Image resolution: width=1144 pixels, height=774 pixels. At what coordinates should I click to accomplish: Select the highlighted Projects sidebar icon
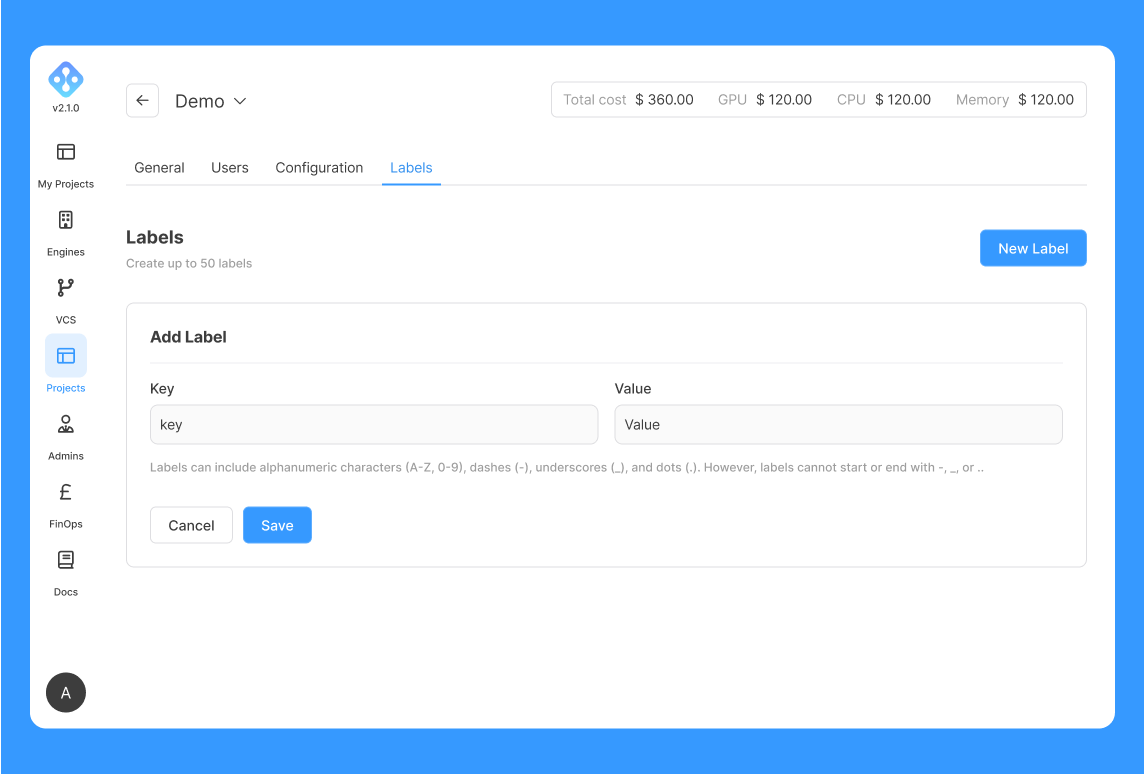point(66,355)
